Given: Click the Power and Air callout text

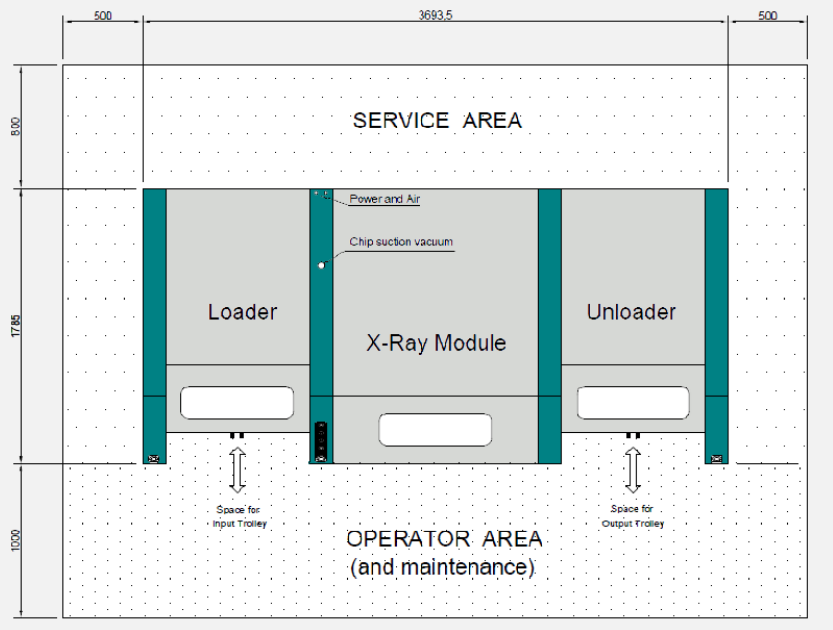Looking at the screenshot, I should 385,199.
